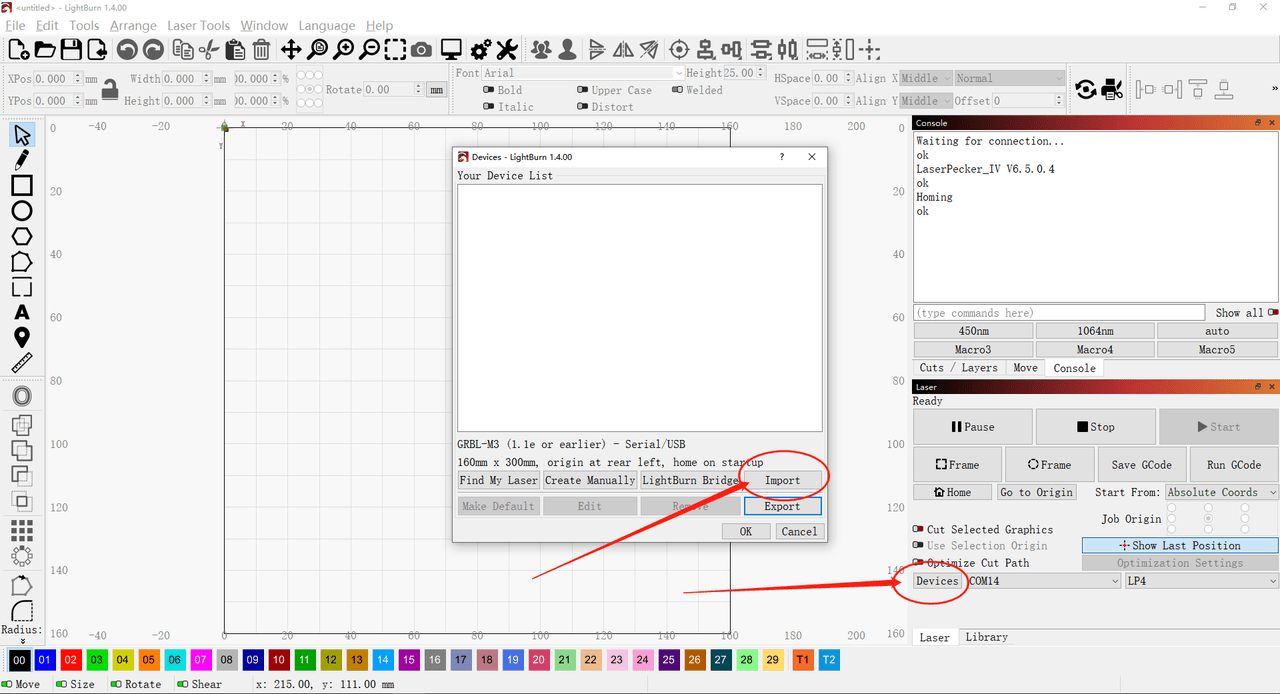Switch to the Move tab
Image resolution: width=1280 pixels, height=694 pixels.
pos(1025,368)
